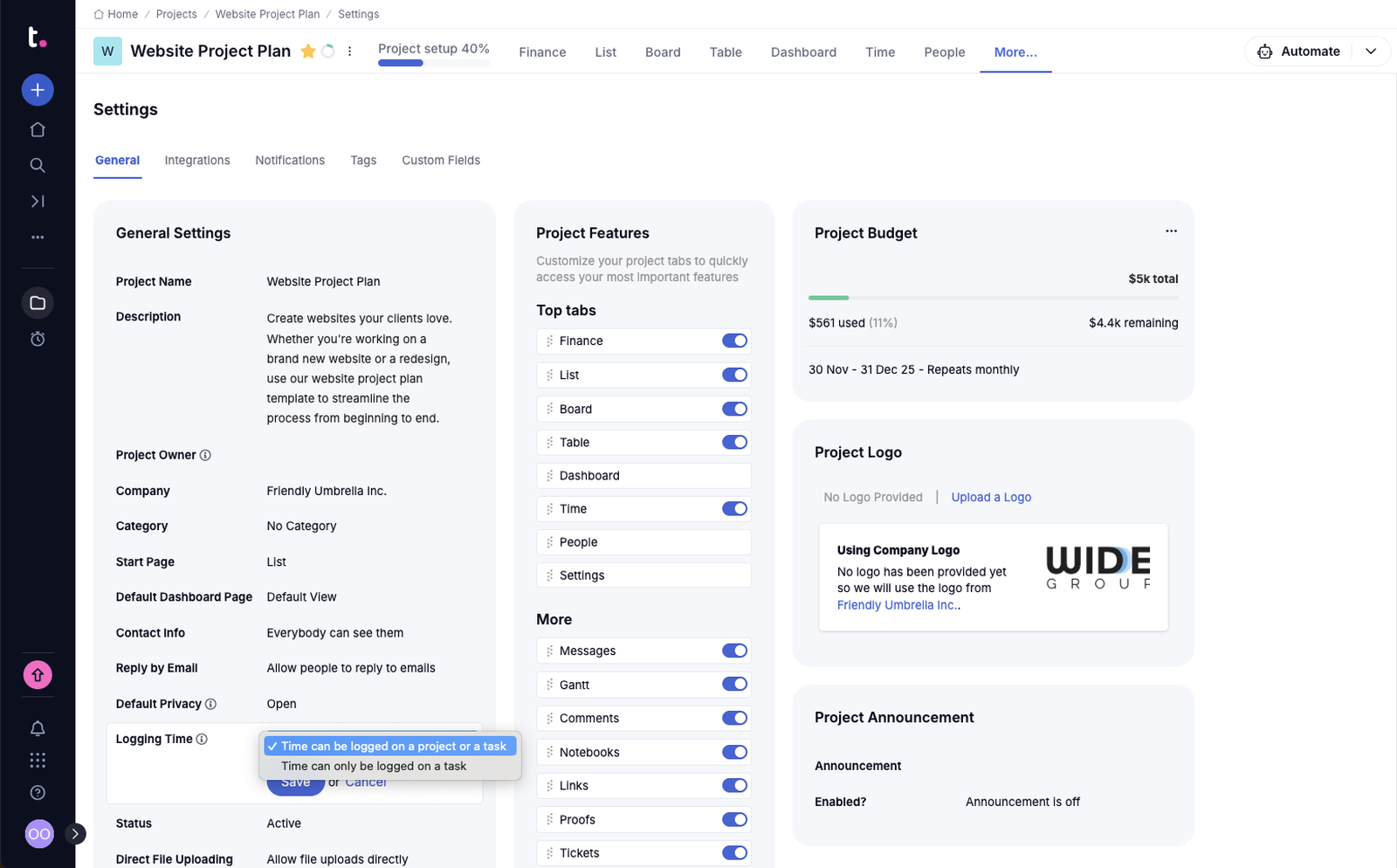Open search from the sidebar

[x=38, y=165]
